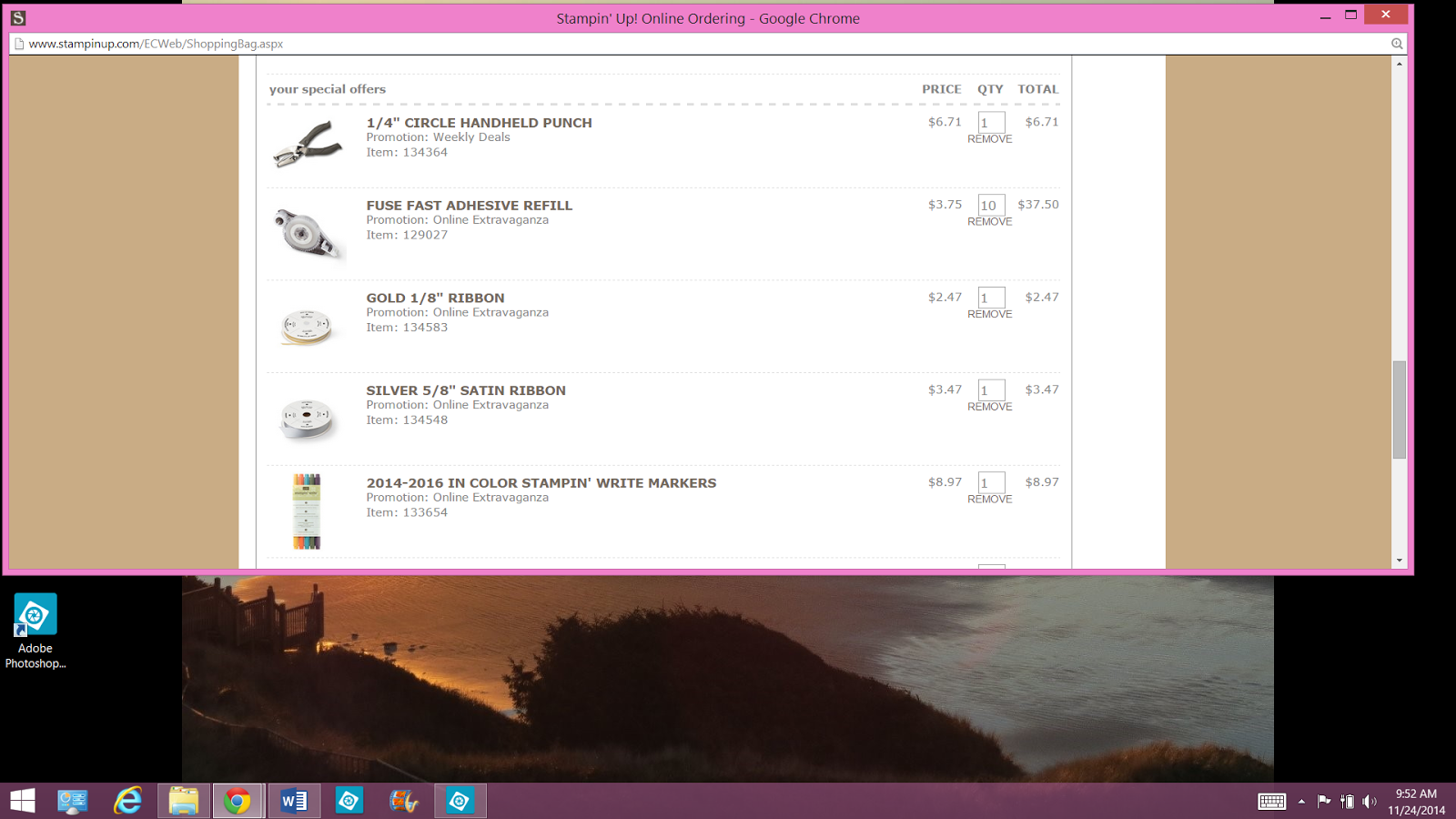This screenshot has width=1456, height=819.
Task: Remove the Silver 5/8" Satin Ribbon
Action: [990, 407]
